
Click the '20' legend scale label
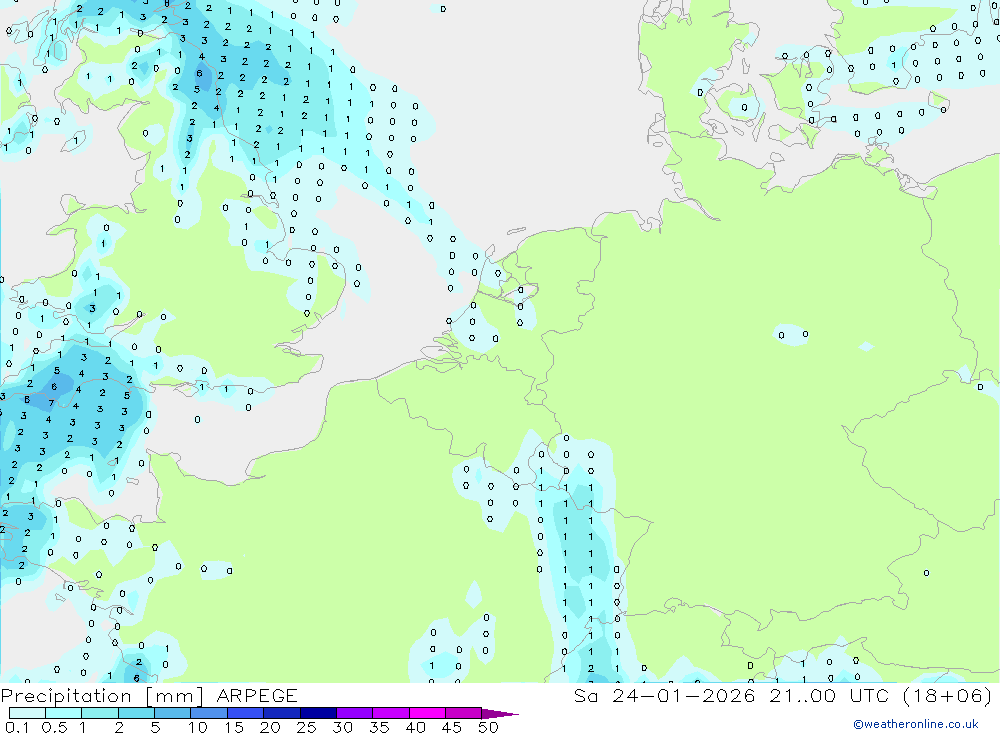[x=270, y=727]
